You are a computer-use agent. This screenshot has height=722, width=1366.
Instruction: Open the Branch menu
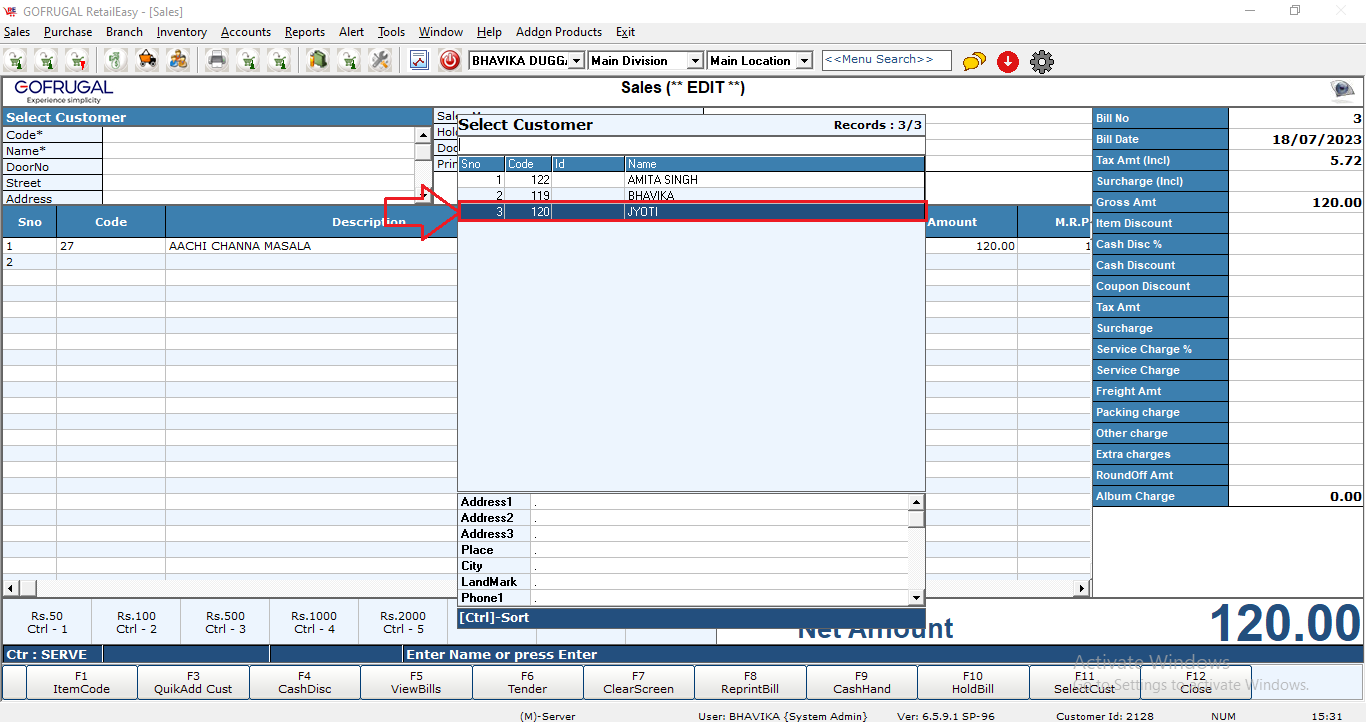(124, 32)
